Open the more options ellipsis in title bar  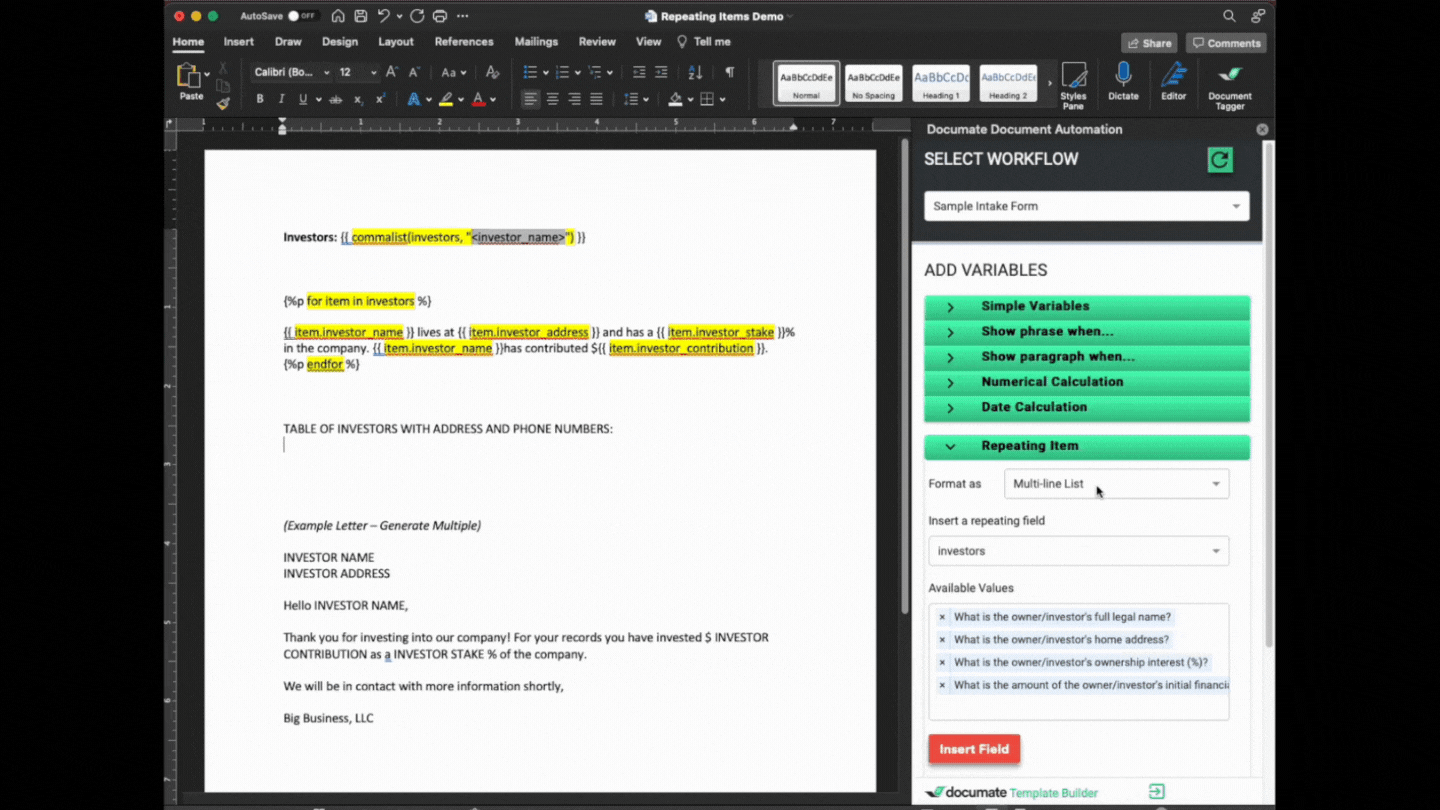coord(462,16)
